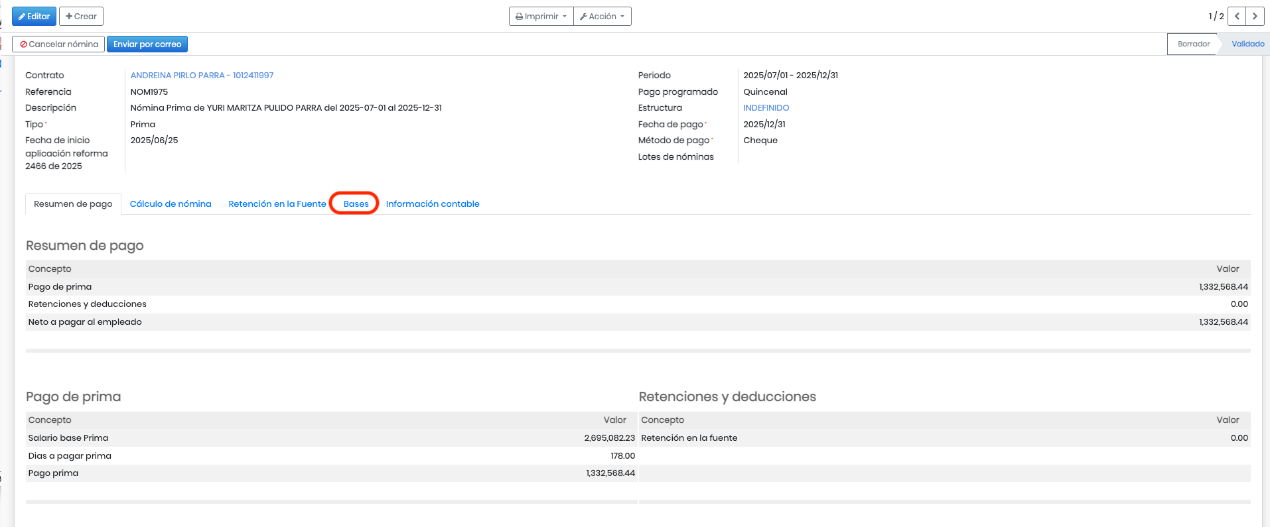This screenshot has width=1270, height=527.
Task: Select the Validado status stage
Action: 1246,44
